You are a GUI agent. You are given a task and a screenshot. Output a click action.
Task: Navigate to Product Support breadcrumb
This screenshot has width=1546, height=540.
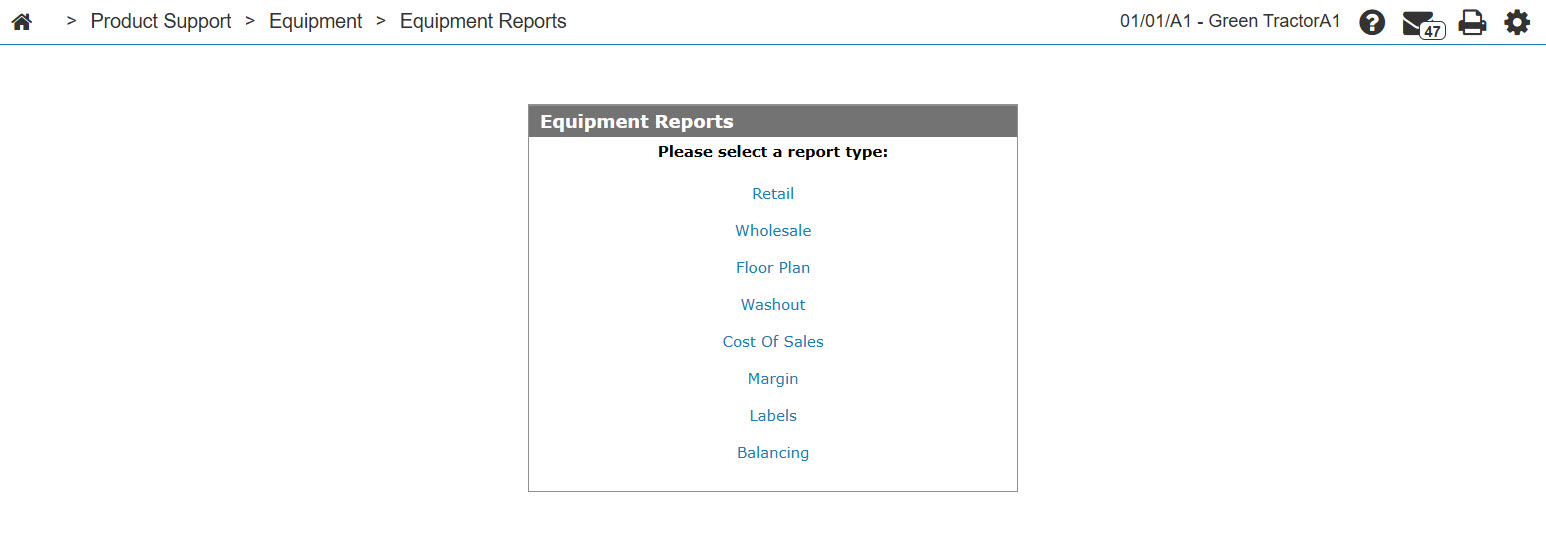click(161, 21)
